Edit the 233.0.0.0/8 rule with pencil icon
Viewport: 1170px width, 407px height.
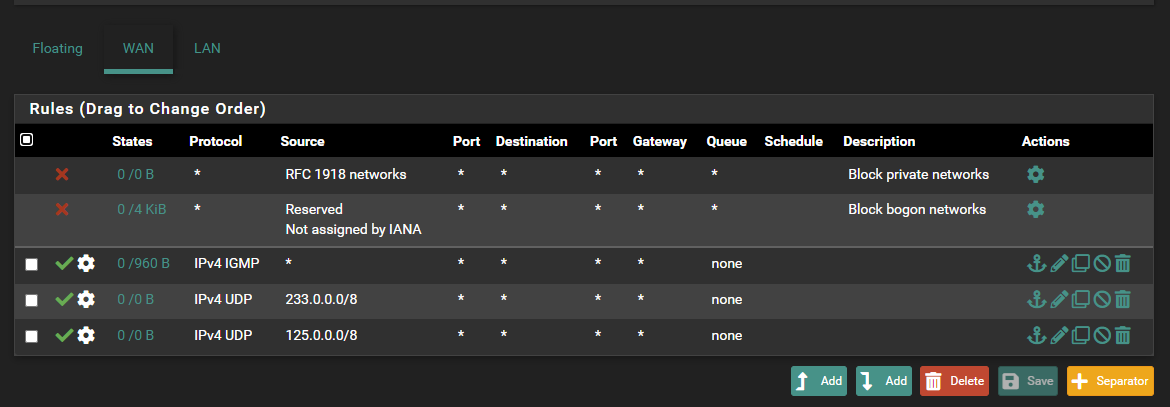(1059, 300)
